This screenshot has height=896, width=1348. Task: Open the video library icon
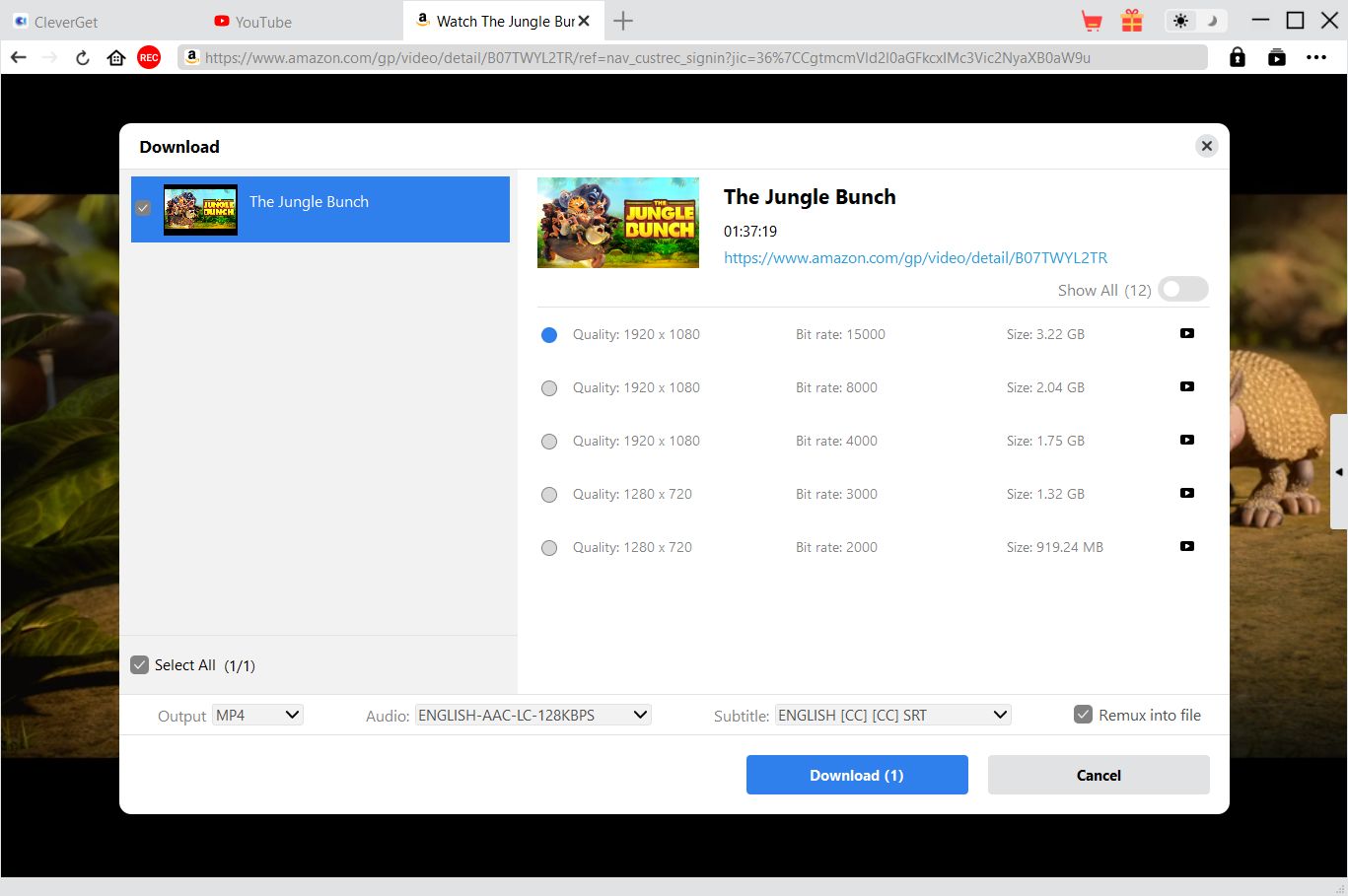coord(1277,57)
